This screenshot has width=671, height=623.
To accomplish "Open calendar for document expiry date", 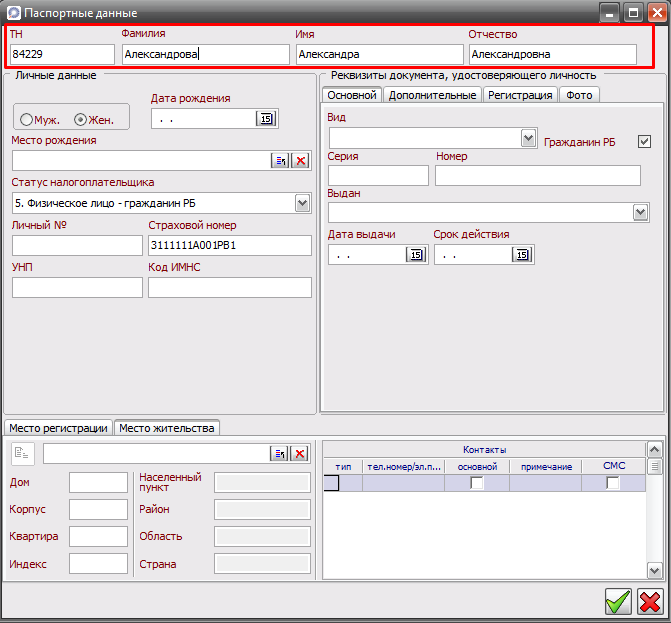I will click(521, 255).
